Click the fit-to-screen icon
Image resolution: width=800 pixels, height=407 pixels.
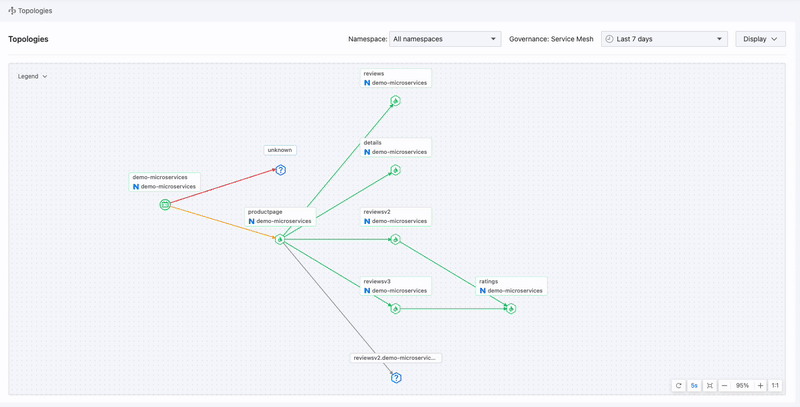(709, 386)
